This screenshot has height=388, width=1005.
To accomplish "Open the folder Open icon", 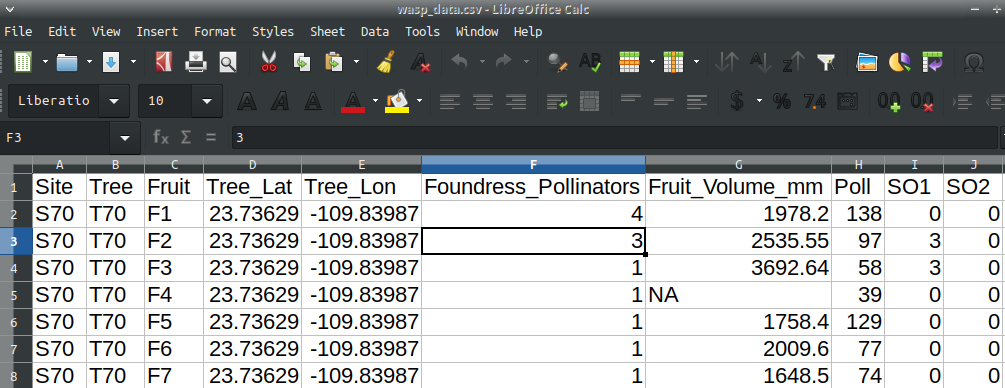I will click(67, 62).
